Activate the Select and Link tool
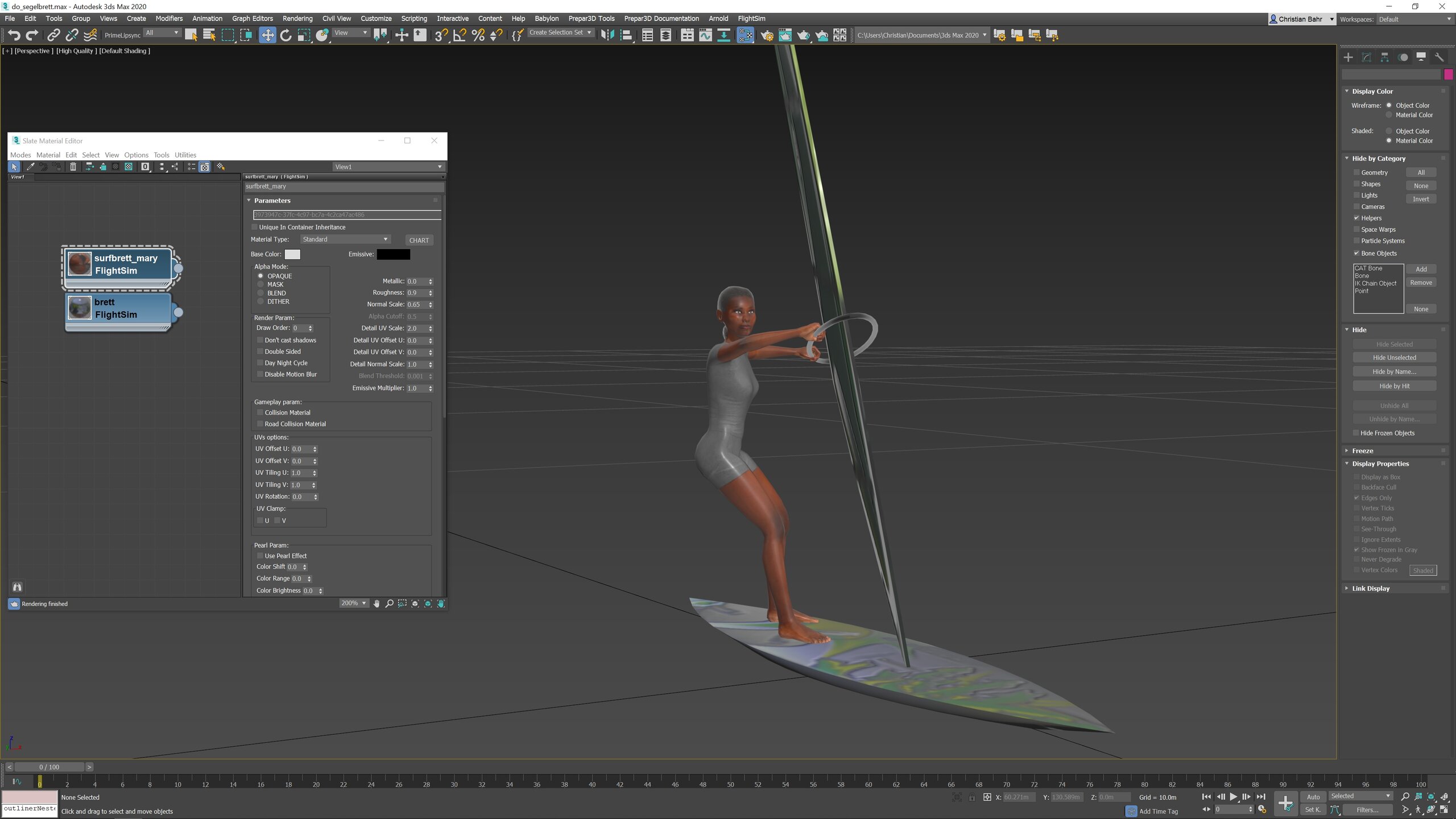1456x819 pixels. click(53, 35)
